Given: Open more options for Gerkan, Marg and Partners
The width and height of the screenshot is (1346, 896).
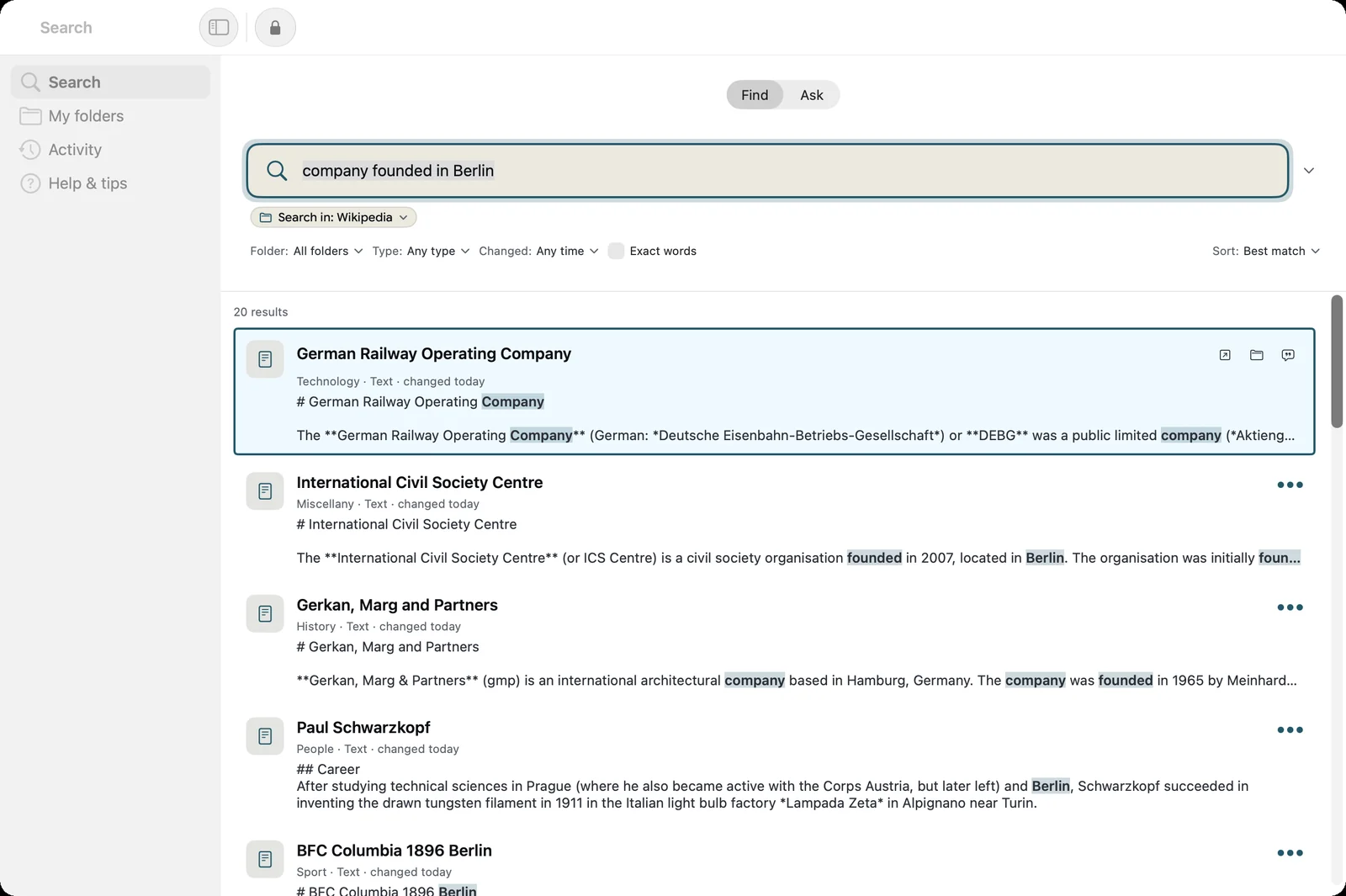Looking at the screenshot, I should 1290,607.
